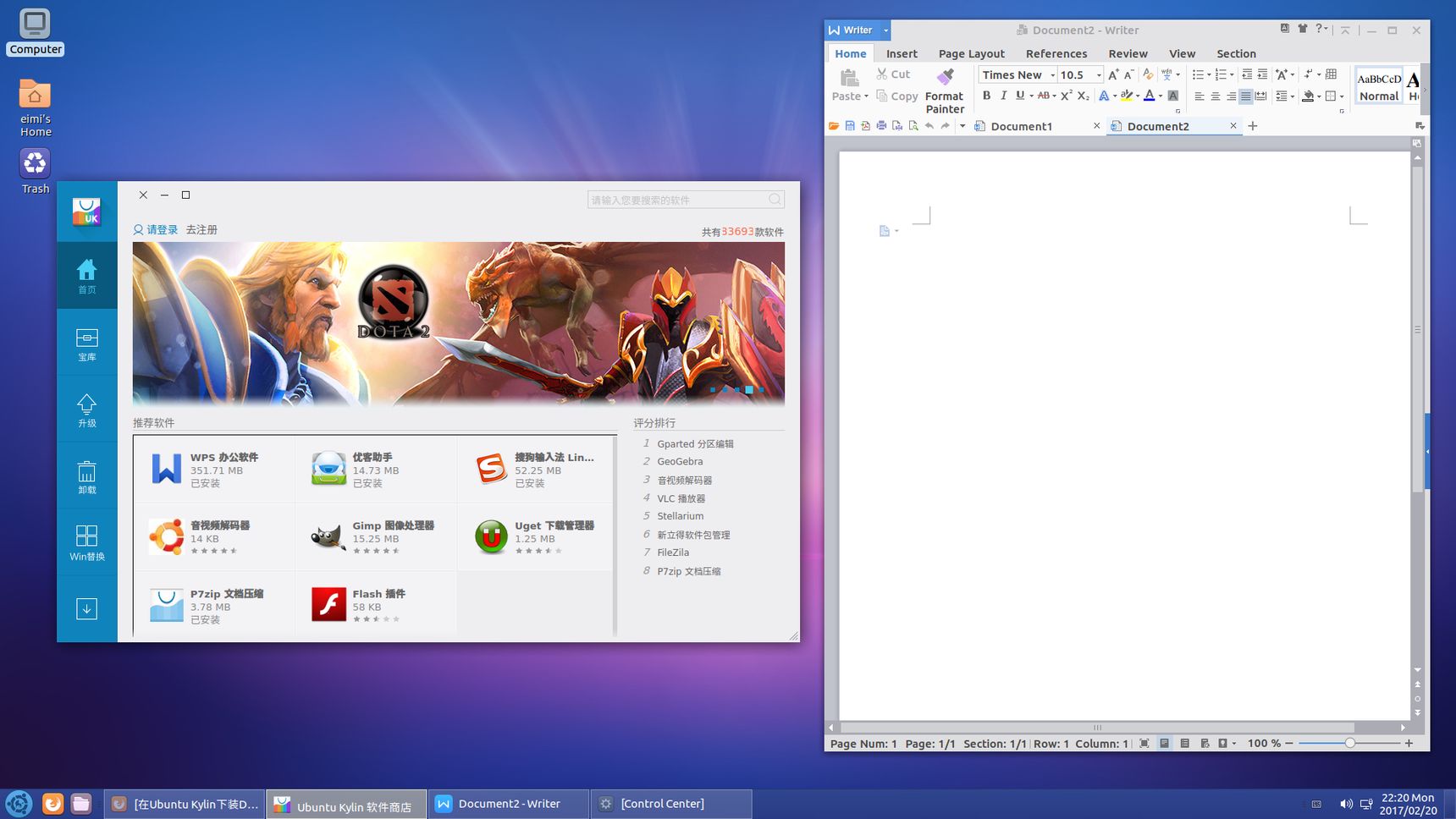Viewport: 1456px width, 819px height.
Task: Switch to the Document1 tab
Action: point(1038,126)
